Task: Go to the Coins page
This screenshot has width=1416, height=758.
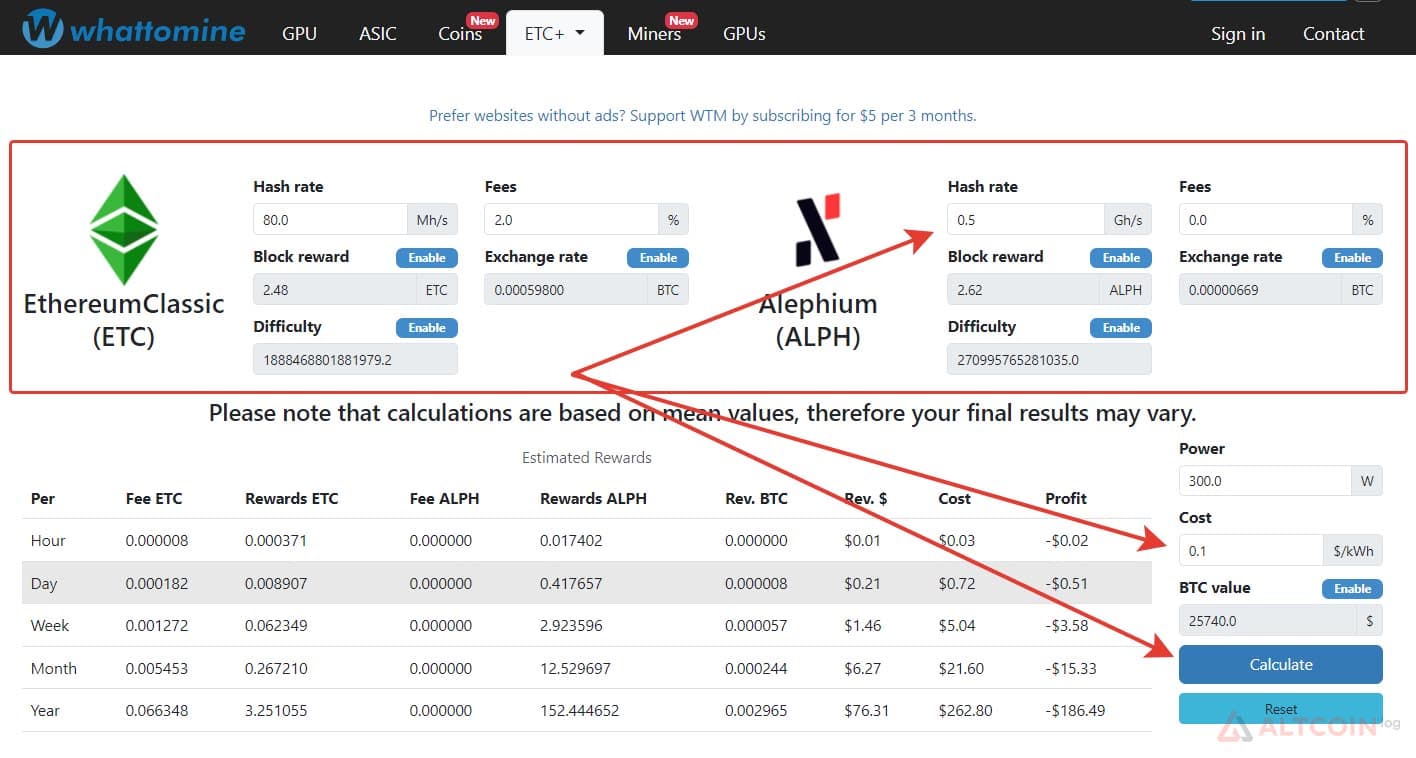Action: pos(460,34)
